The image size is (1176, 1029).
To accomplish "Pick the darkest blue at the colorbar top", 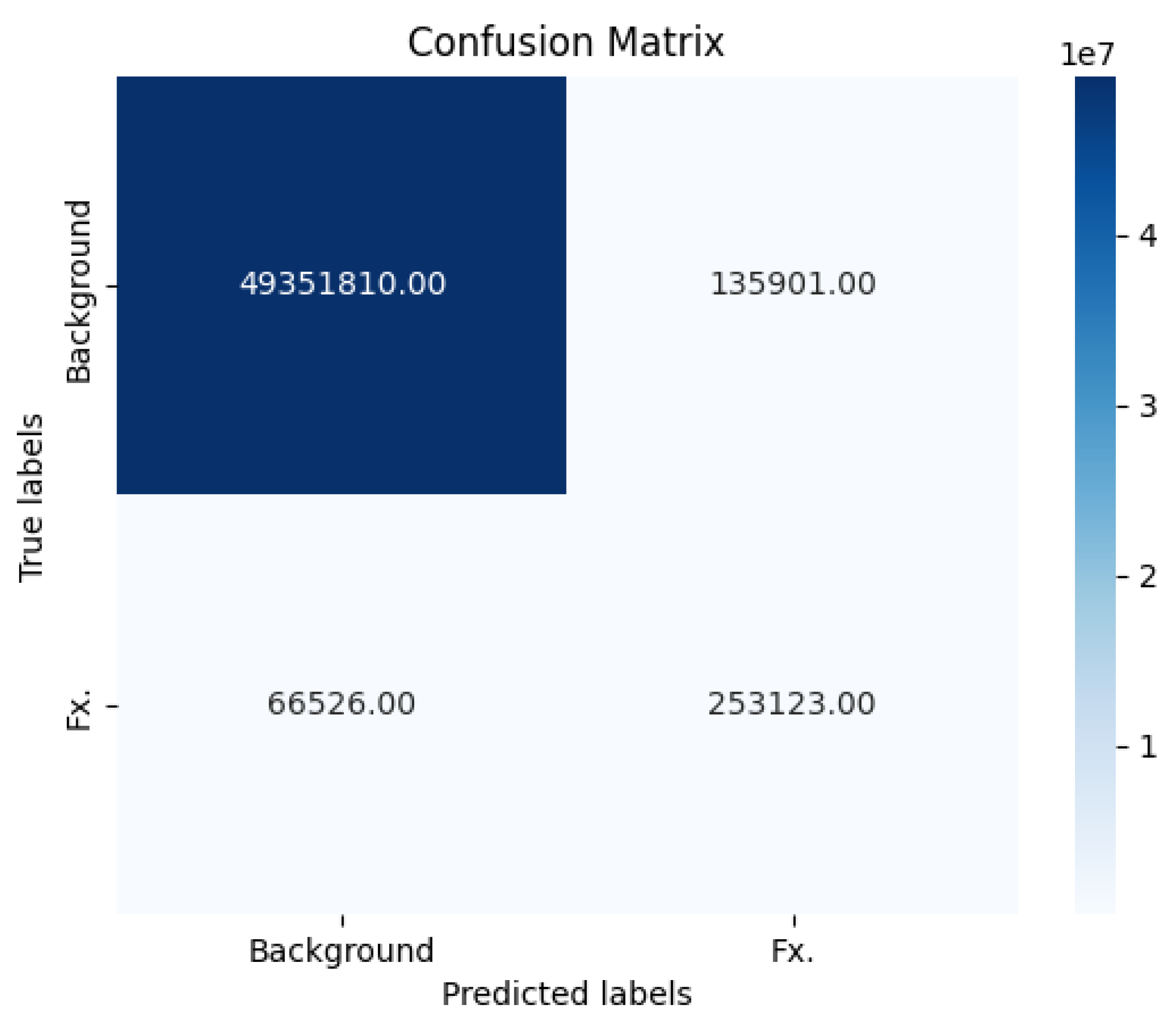I will click(1094, 86).
